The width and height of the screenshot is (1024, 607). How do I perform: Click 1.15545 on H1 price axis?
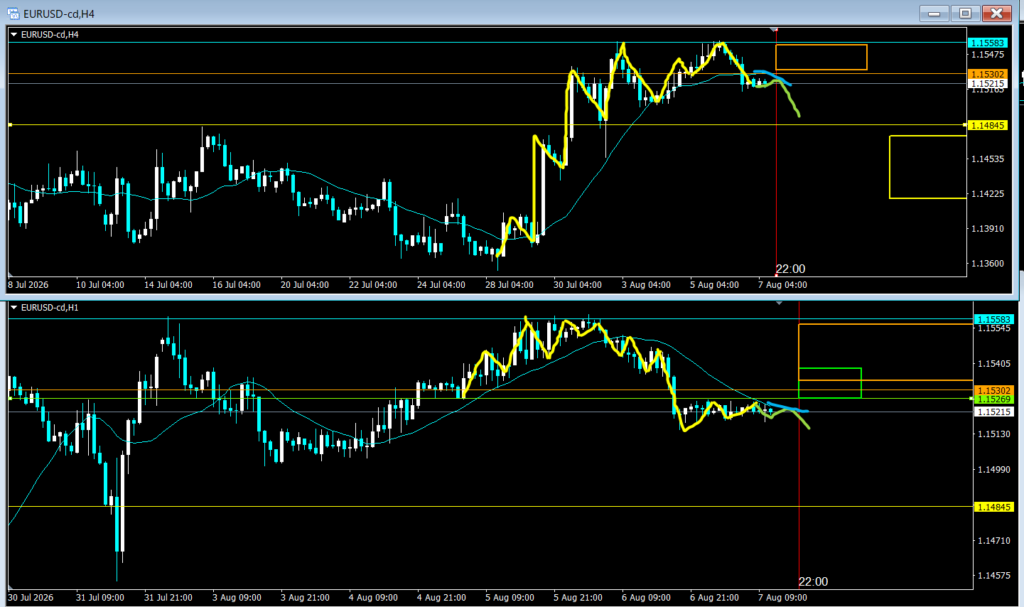(993, 328)
